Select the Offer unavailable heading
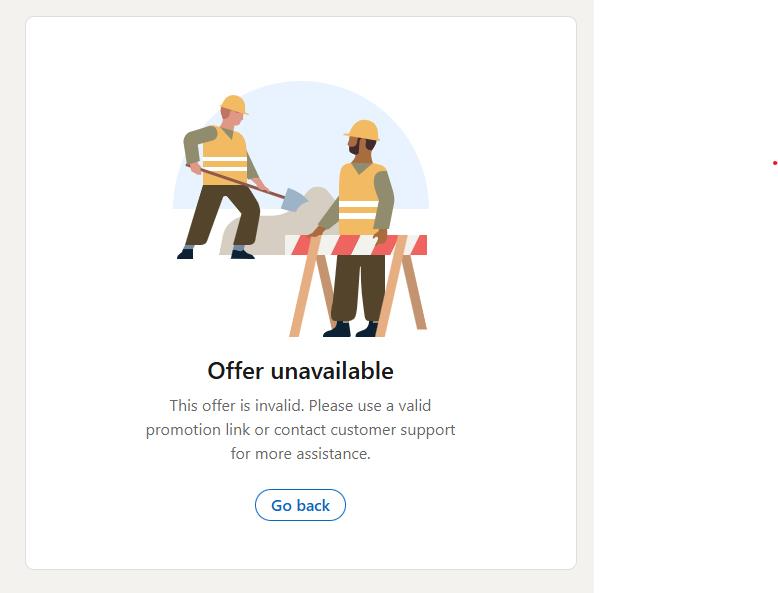The height and width of the screenshot is (593, 778). tap(300, 371)
